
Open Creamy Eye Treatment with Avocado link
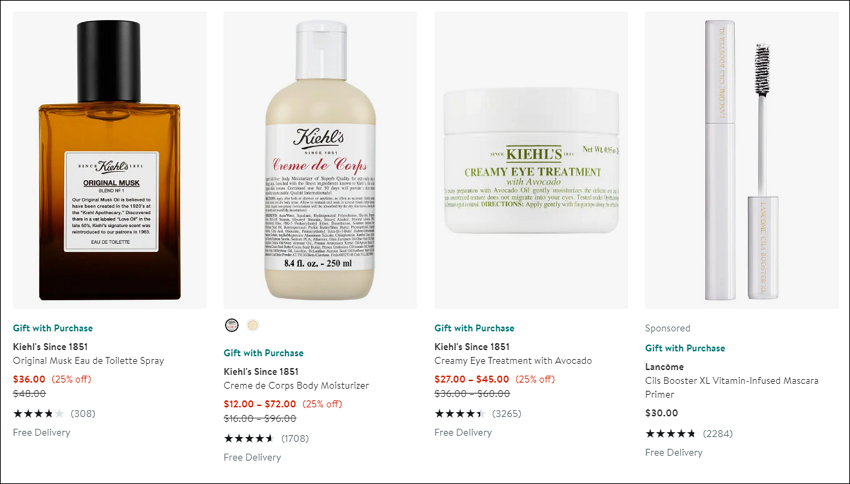tap(513, 361)
